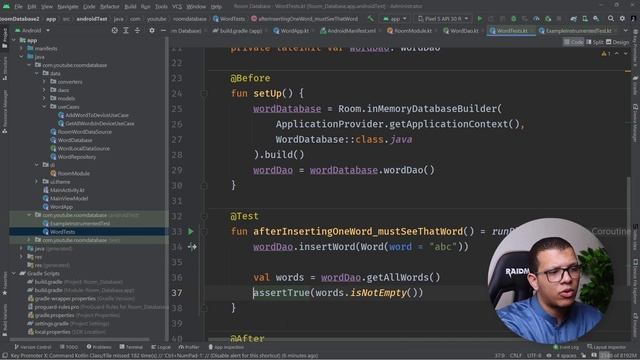Open Project panel options gear
640x360 pixels.
pos(152,31)
